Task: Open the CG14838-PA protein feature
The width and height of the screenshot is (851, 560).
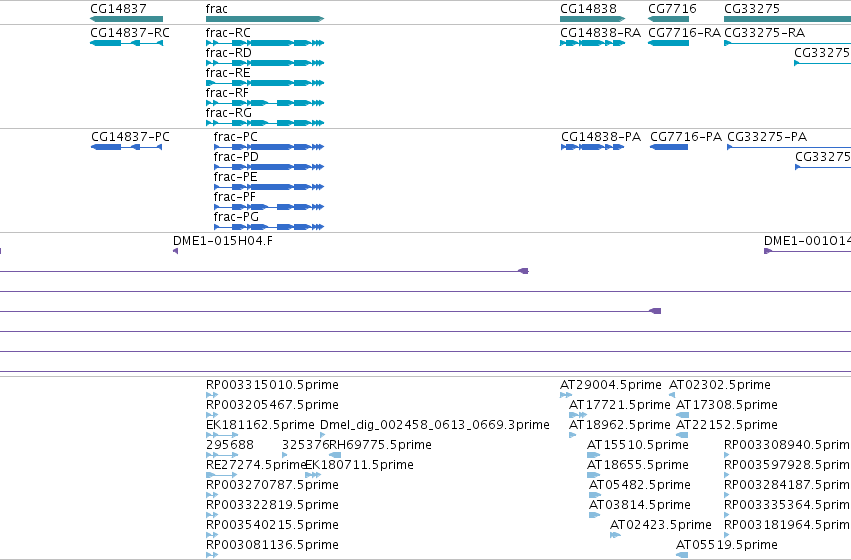Action: [x=592, y=147]
